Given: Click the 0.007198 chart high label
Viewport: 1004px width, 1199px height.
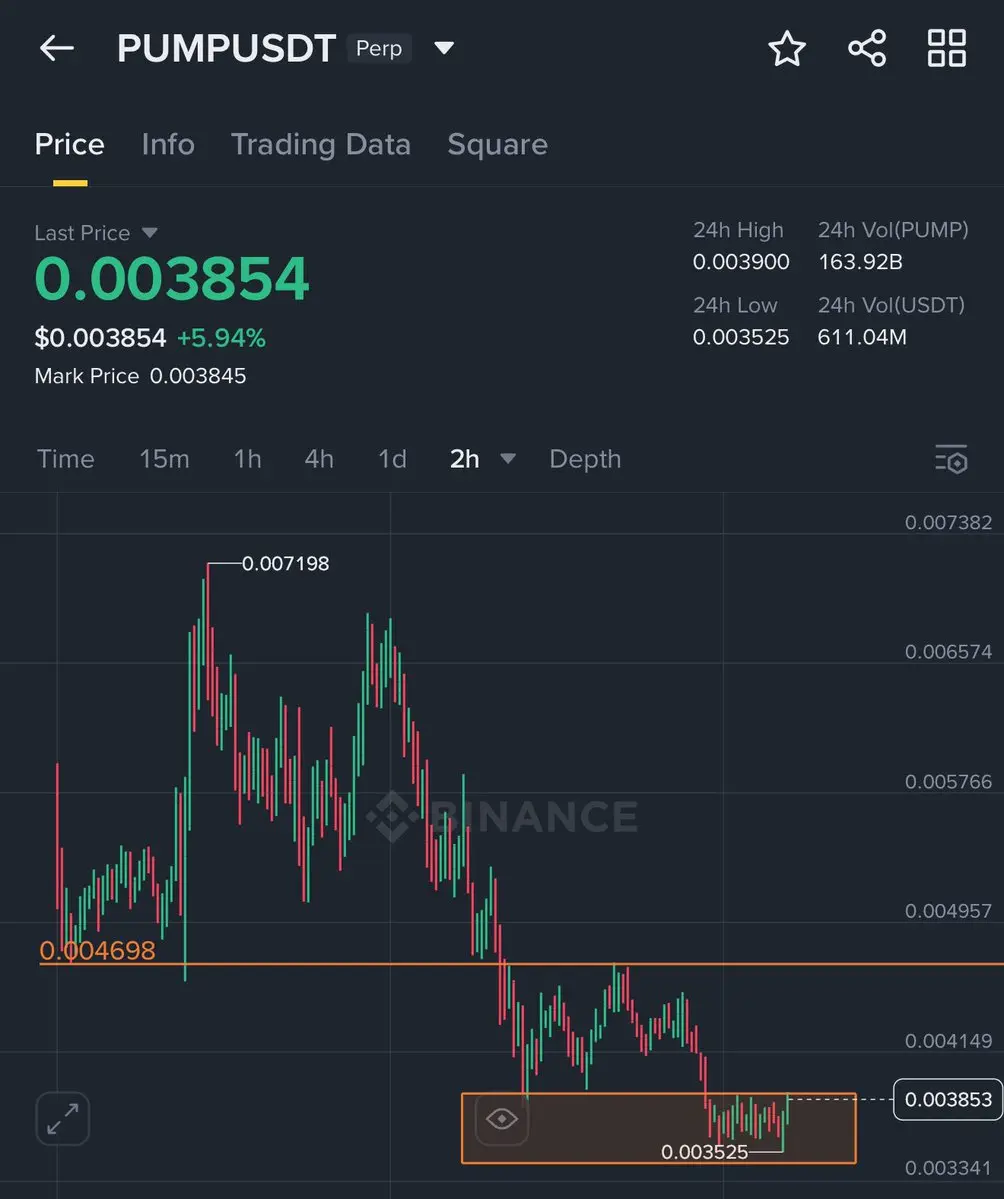Looking at the screenshot, I should coord(285,564).
